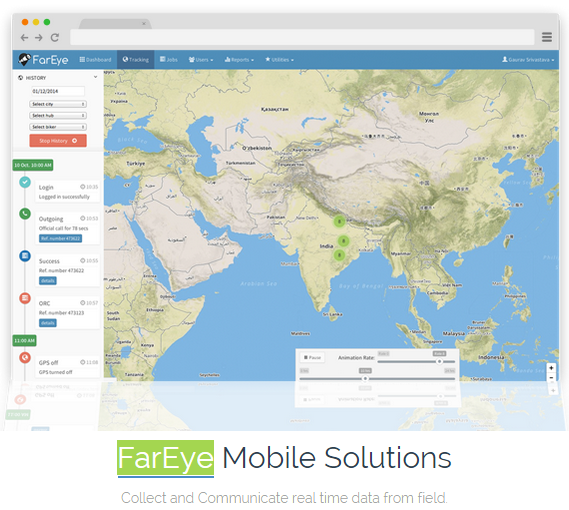569x510 pixels.
Task: Click the history date input field
Action: pyautogui.click(x=58, y=91)
